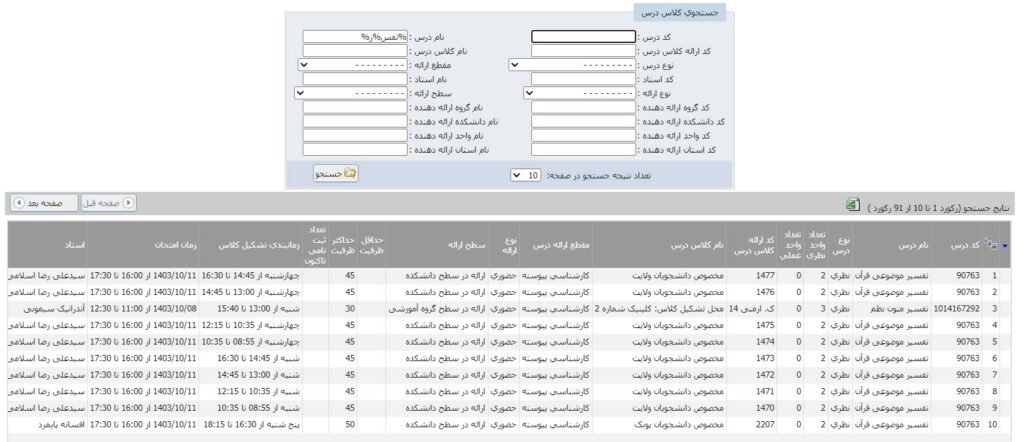This screenshot has width=1024, height=442.
Task: Click exam time 1403/10/08 cell
Action: [x=144, y=308]
